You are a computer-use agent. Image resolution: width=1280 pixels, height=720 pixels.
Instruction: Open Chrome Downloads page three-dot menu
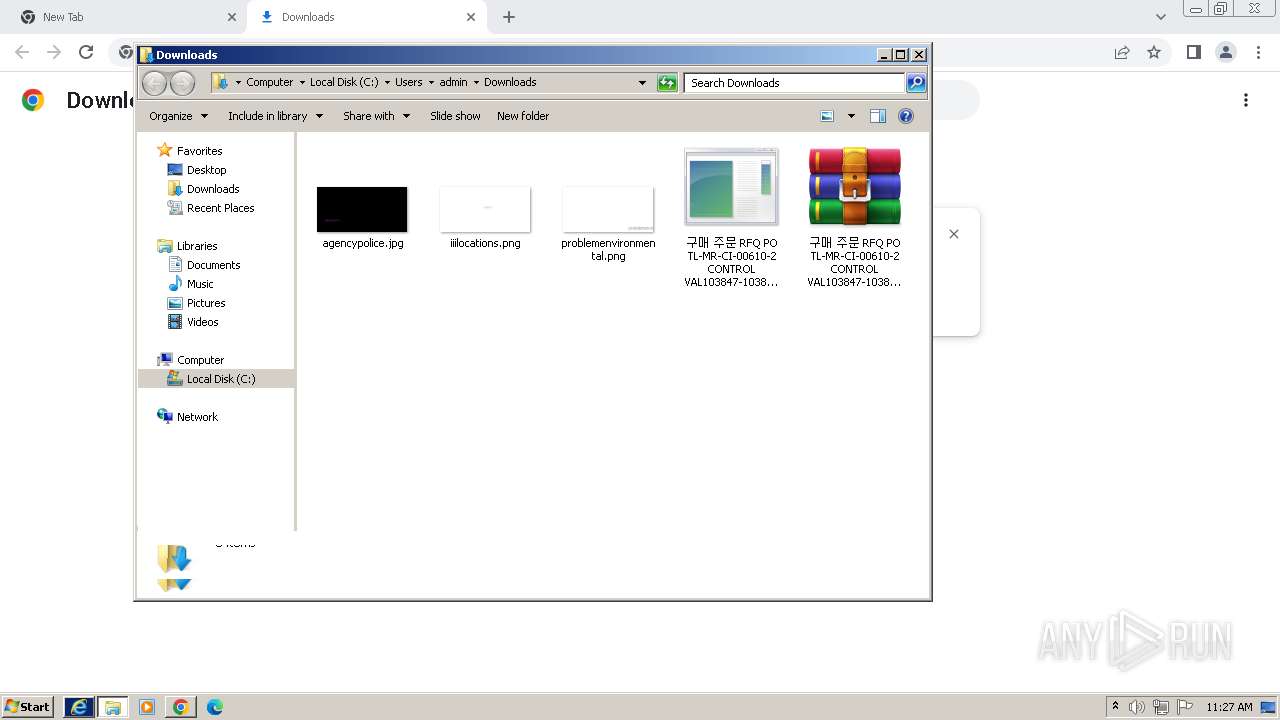[1246, 100]
